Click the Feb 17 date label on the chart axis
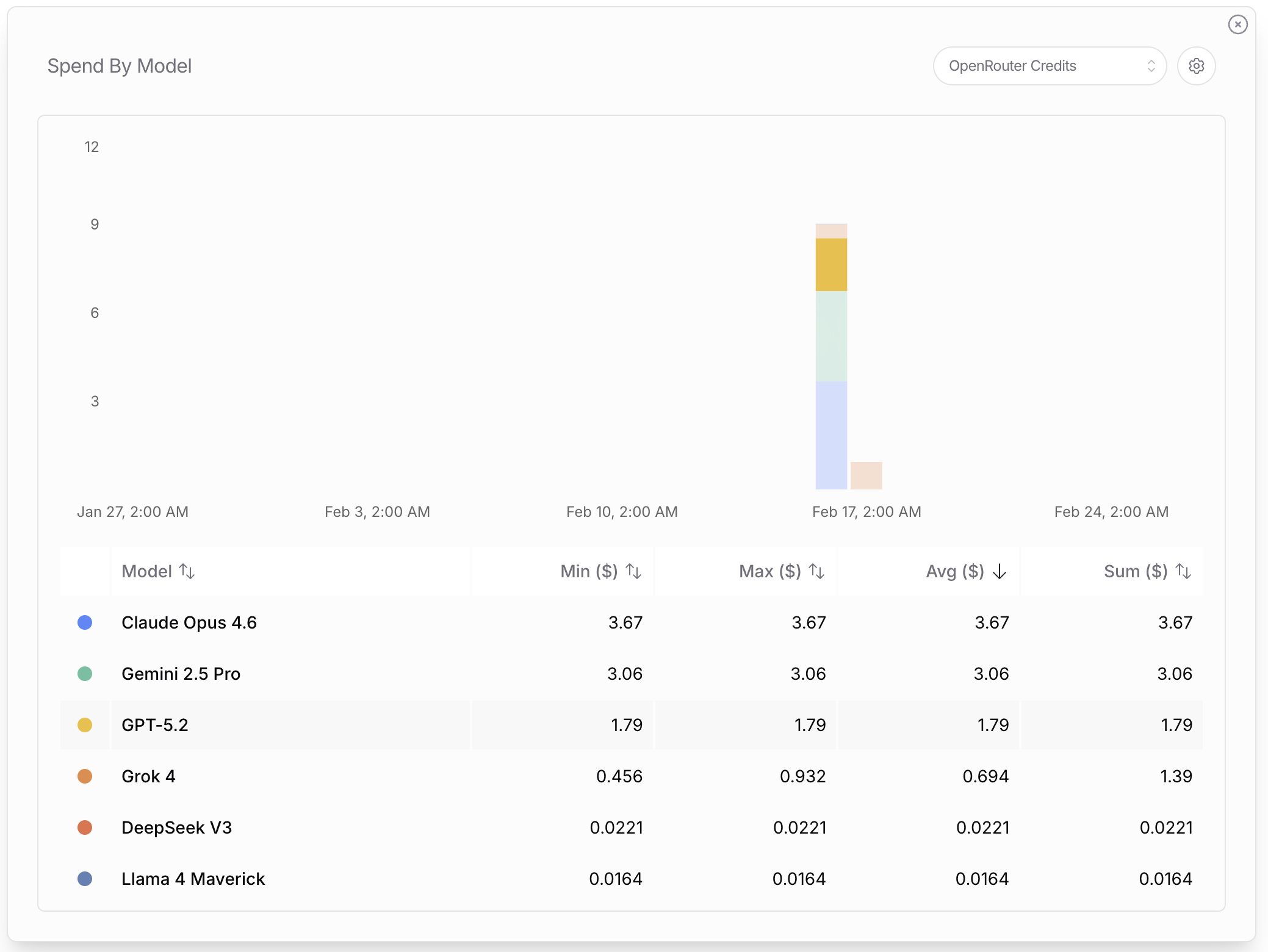 tap(866, 512)
